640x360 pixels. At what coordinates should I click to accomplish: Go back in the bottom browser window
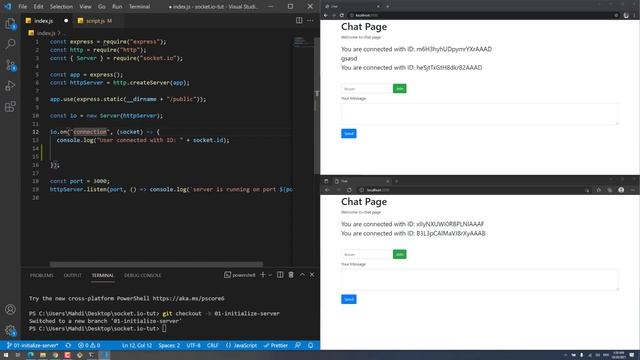click(x=327, y=190)
